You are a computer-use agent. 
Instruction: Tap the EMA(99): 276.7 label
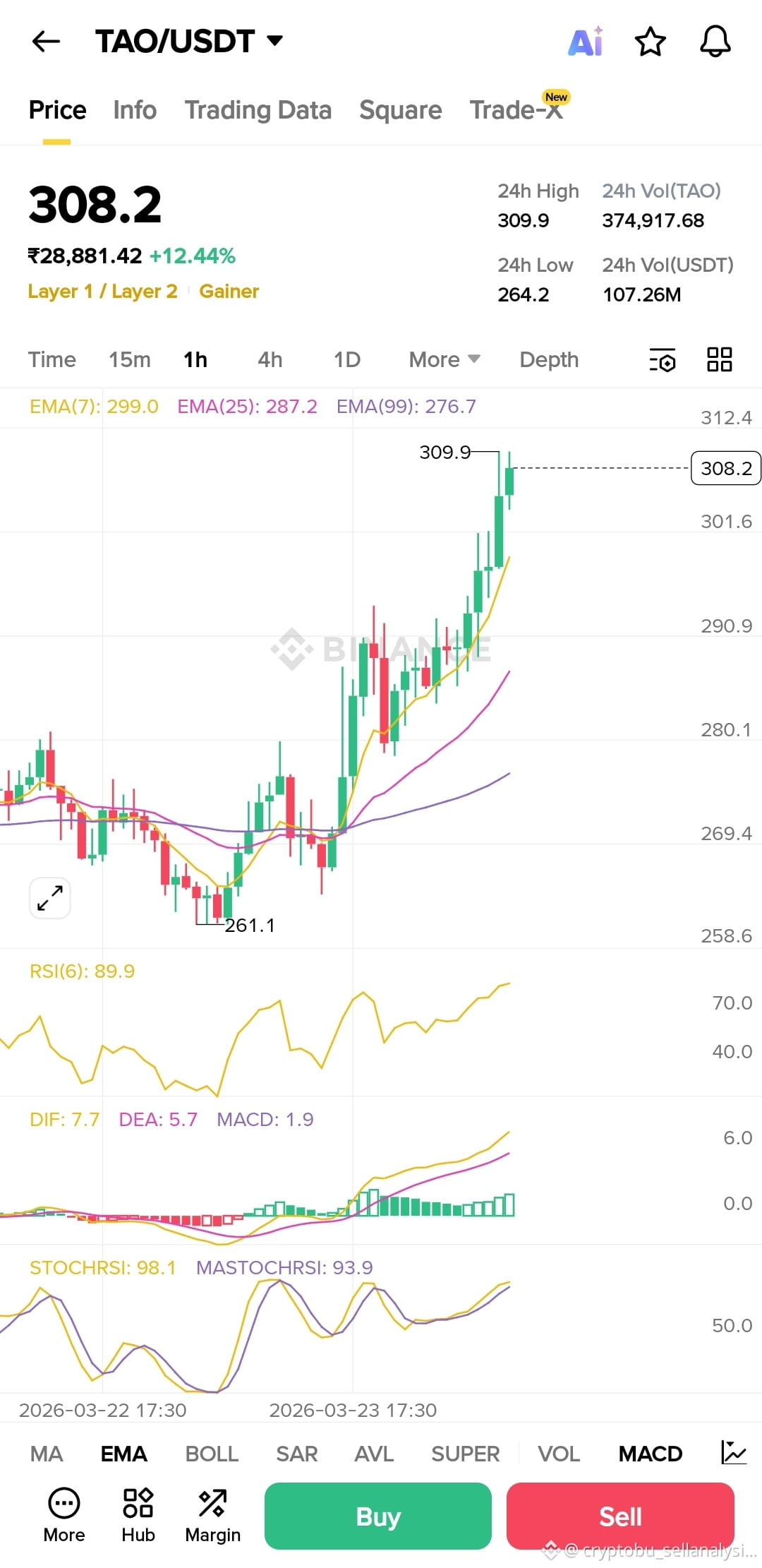pyautogui.click(x=406, y=407)
